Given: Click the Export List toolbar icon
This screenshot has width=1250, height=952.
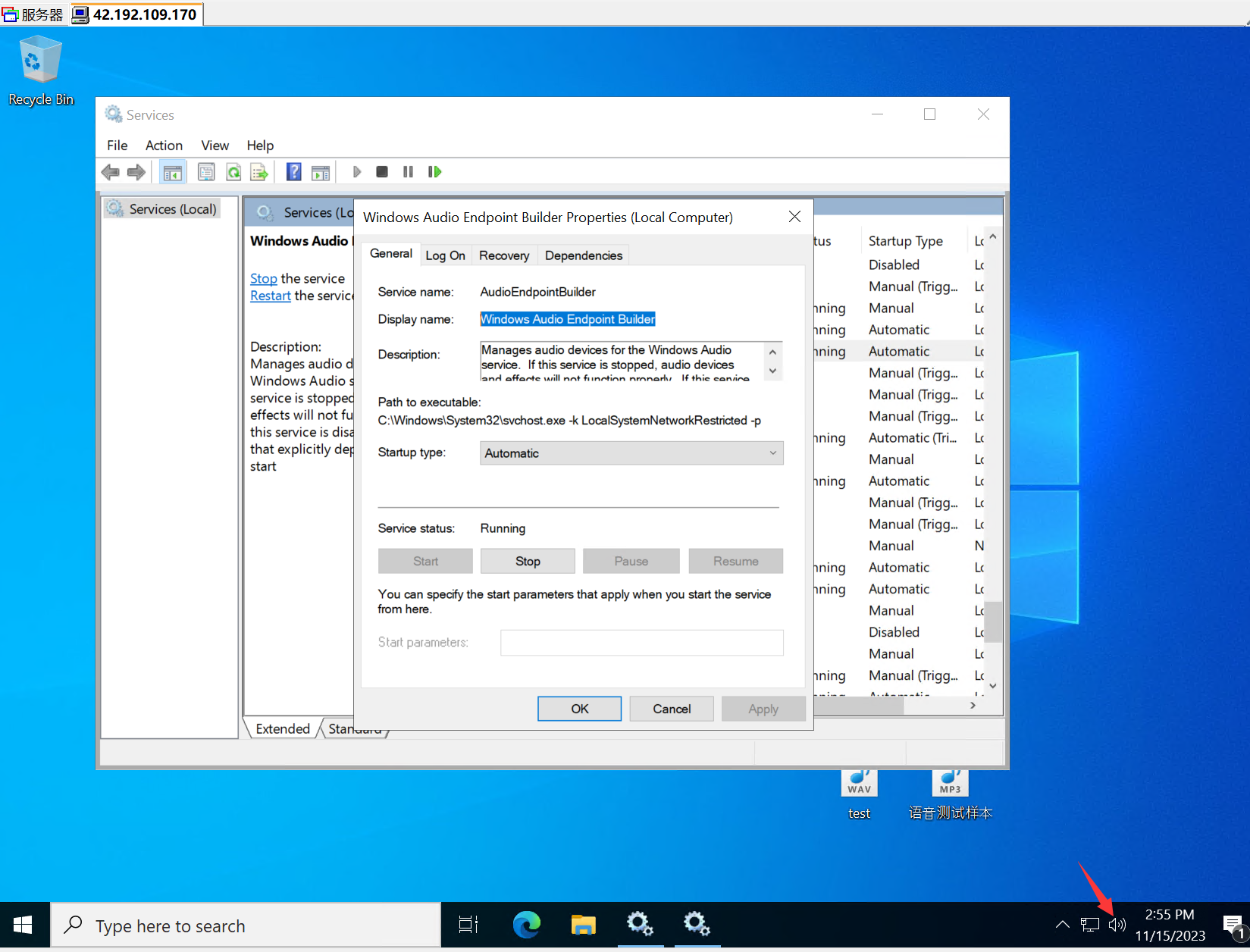Looking at the screenshot, I should pyautogui.click(x=259, y=172).
